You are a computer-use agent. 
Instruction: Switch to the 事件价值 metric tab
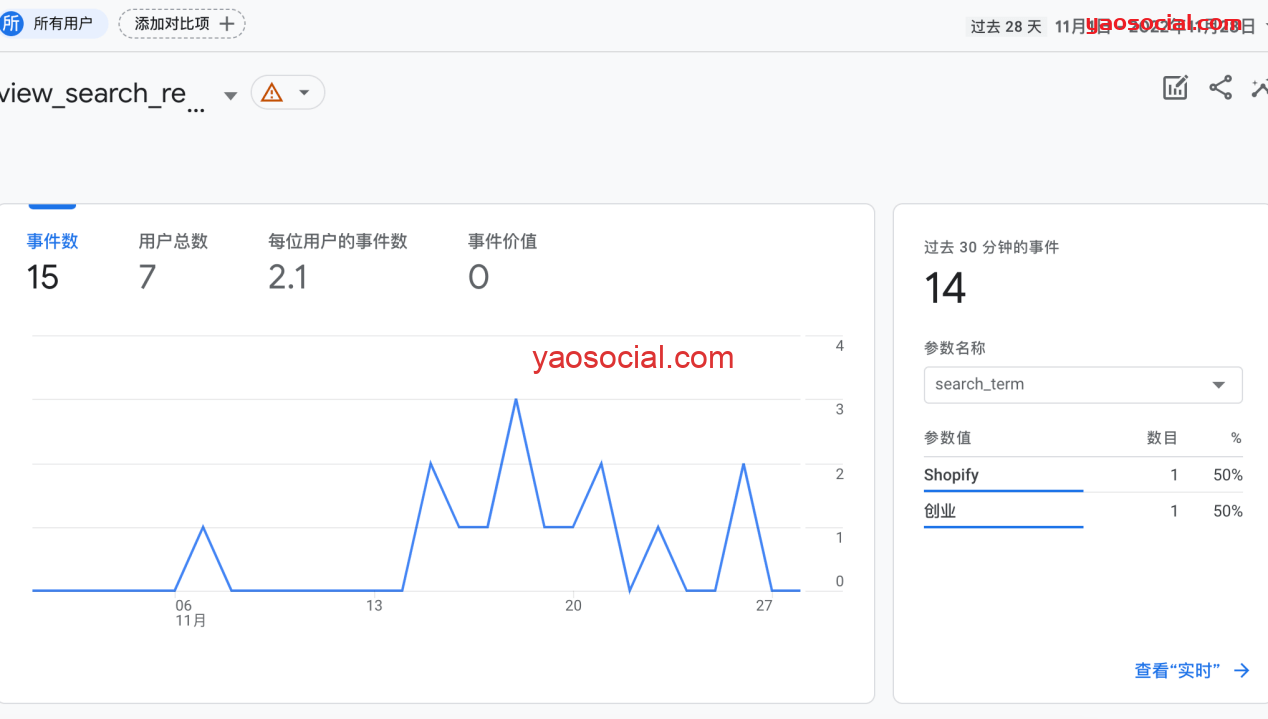502,241
